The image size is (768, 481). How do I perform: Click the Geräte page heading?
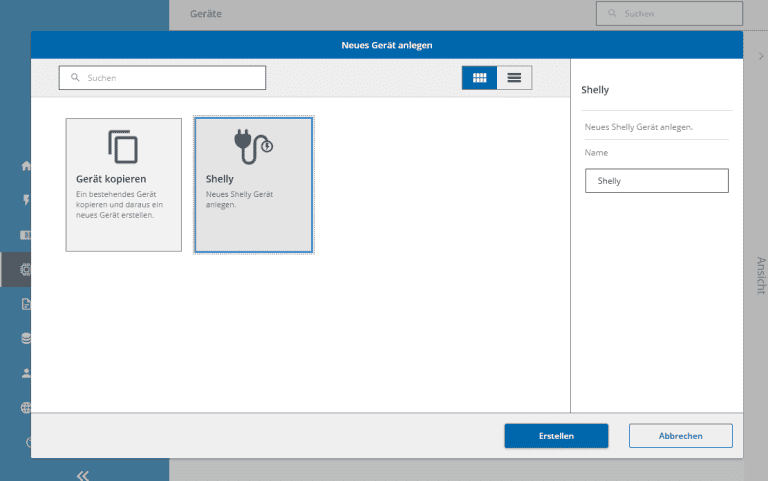[x=206, y=14]
